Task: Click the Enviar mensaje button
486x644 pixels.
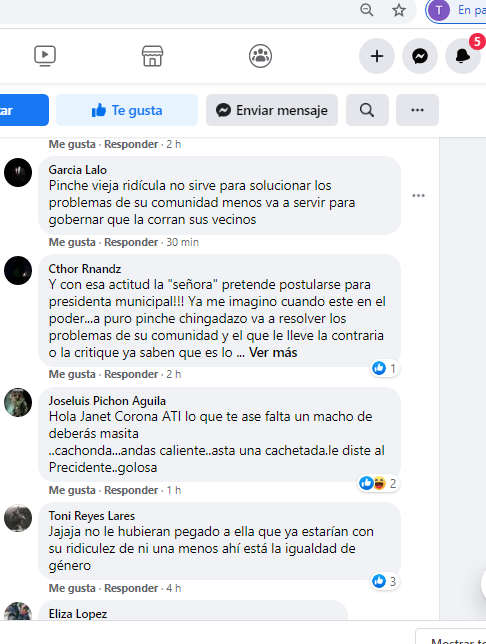Action: coord(272,110)
